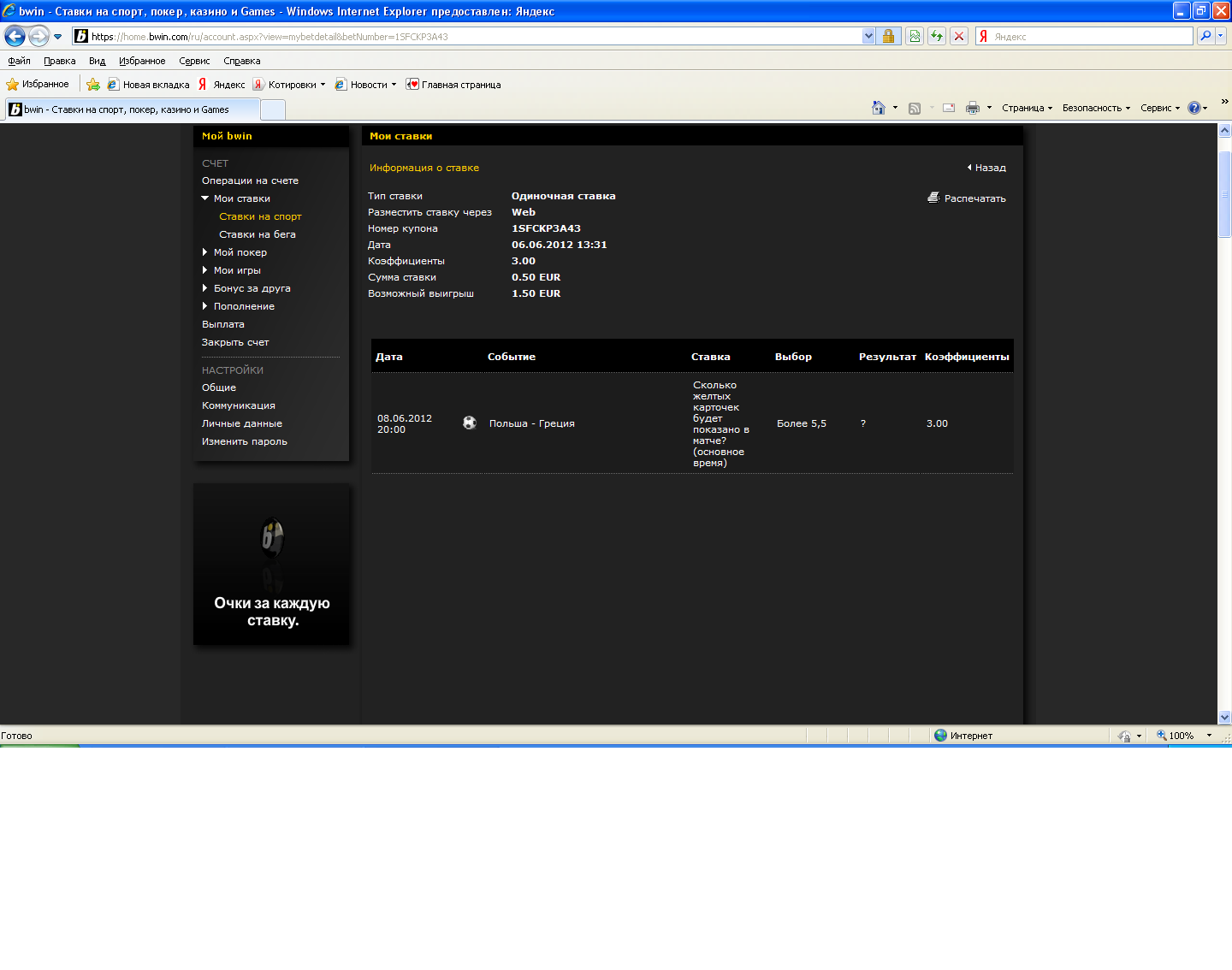Click the Add to Favorites bar star icon
This screenshot has height=970, width=1232.
(x=93, y=85)
